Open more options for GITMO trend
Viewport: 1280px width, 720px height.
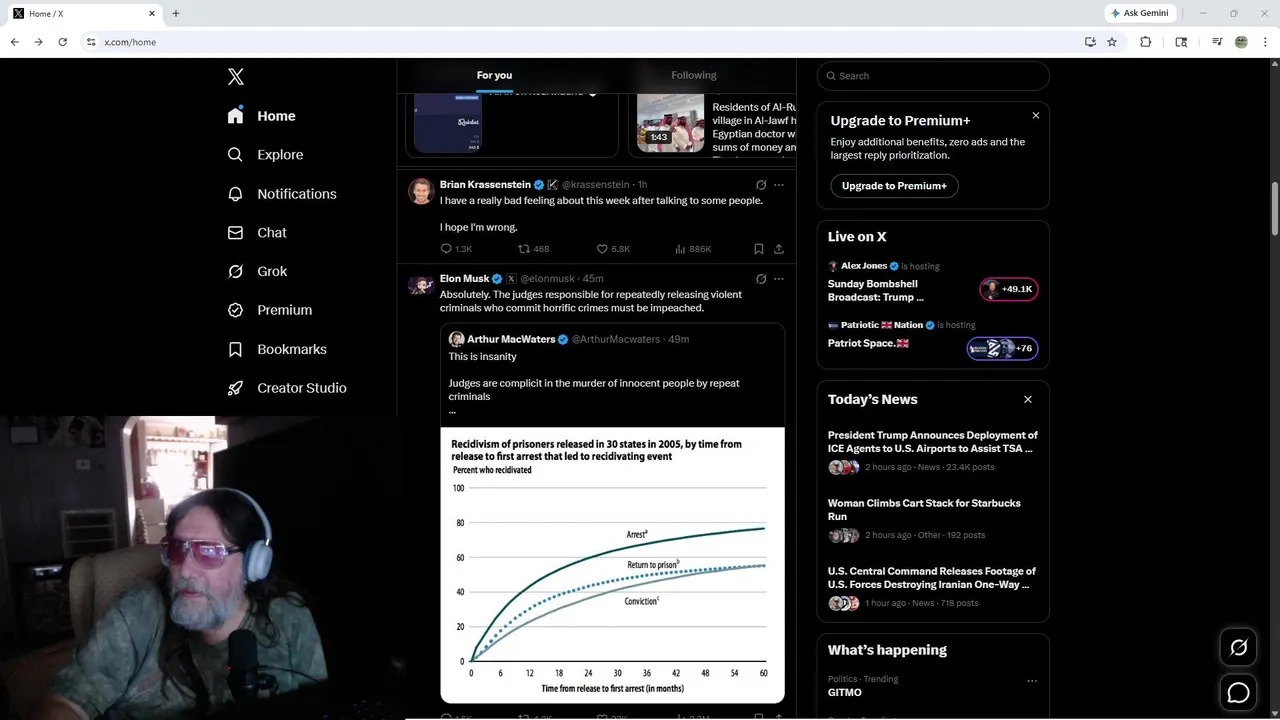tap(1032, 681)
